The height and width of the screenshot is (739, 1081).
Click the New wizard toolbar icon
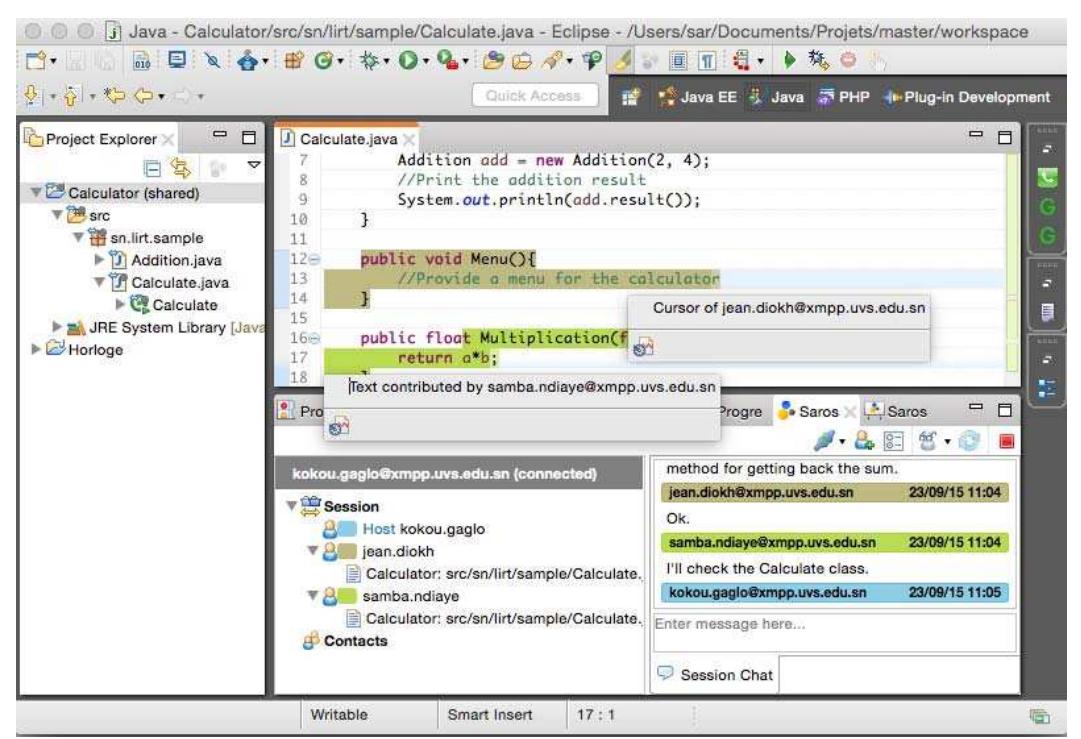pos(34,61)
